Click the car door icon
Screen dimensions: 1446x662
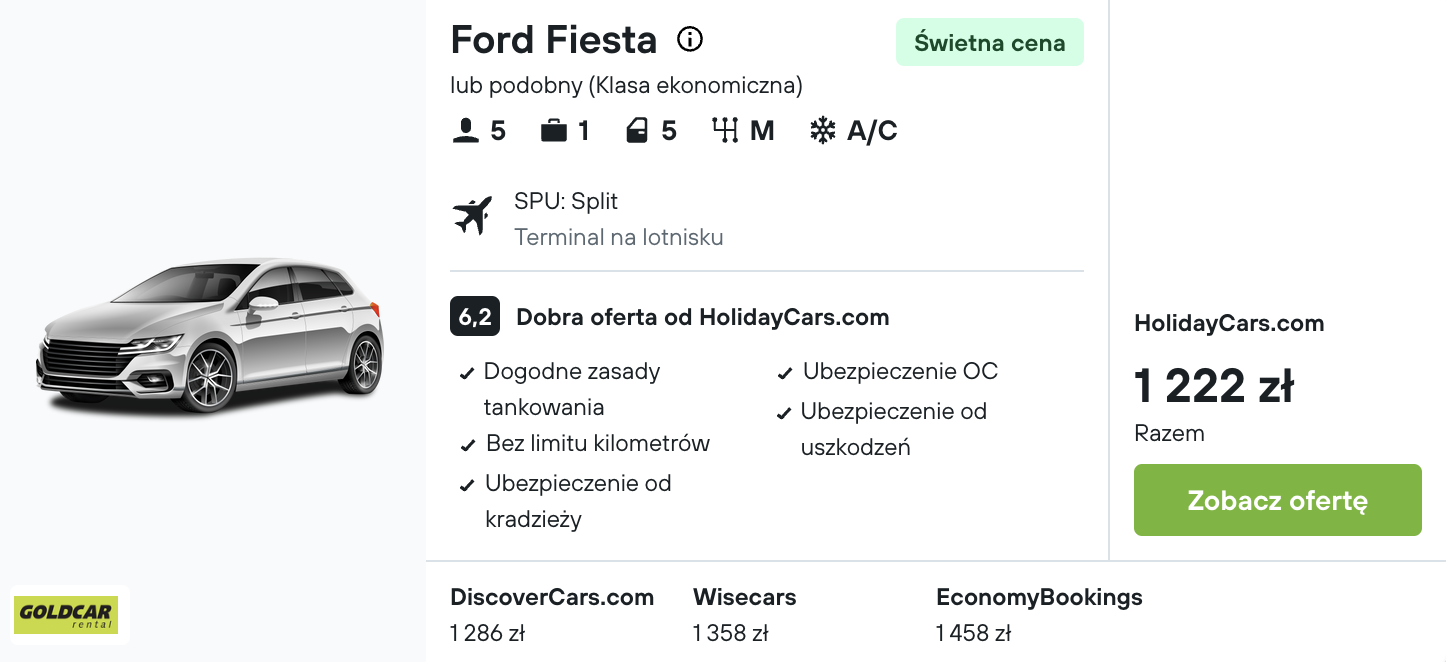click(x=637, y=131)
